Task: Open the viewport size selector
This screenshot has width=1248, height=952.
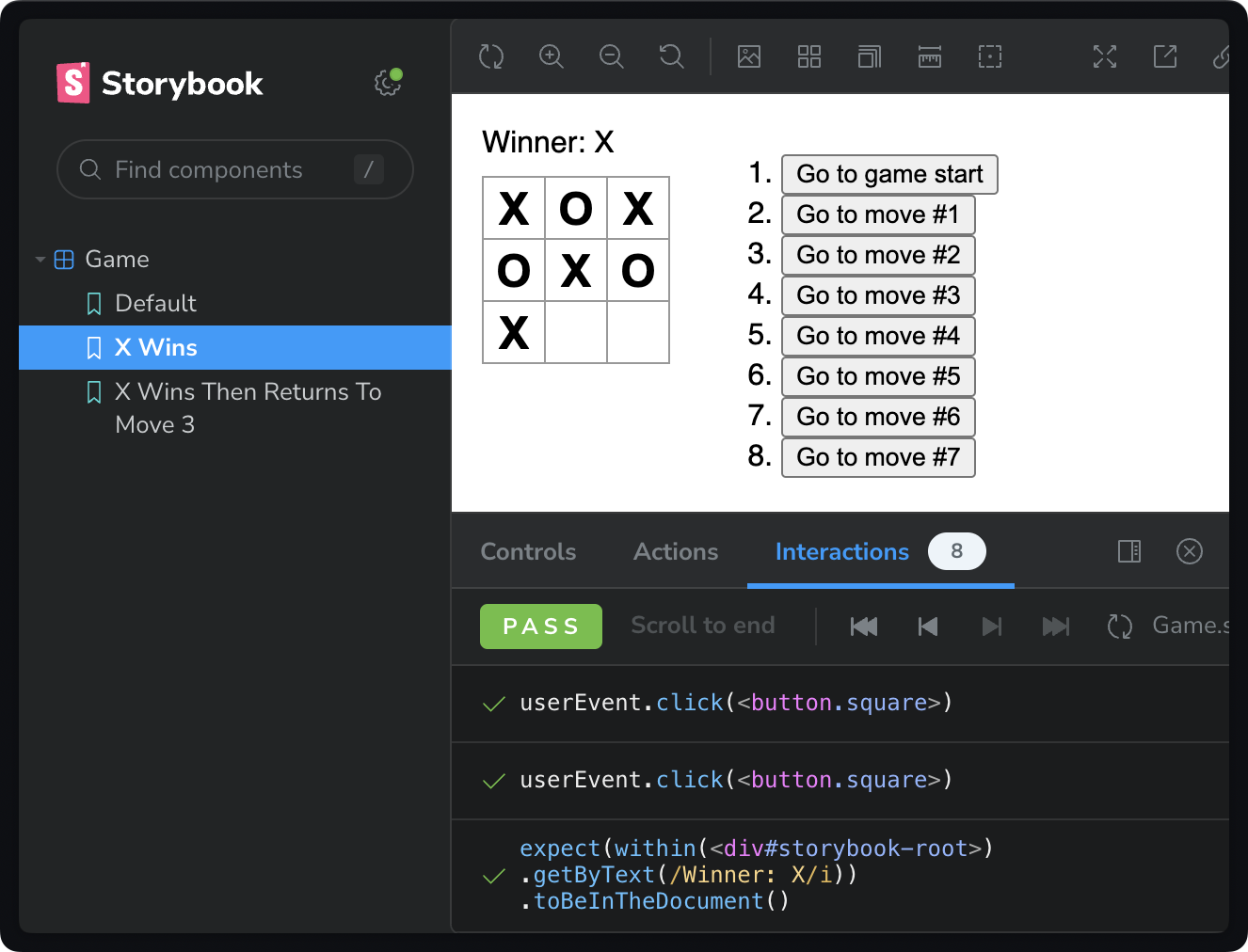Action: pos(869,56)
